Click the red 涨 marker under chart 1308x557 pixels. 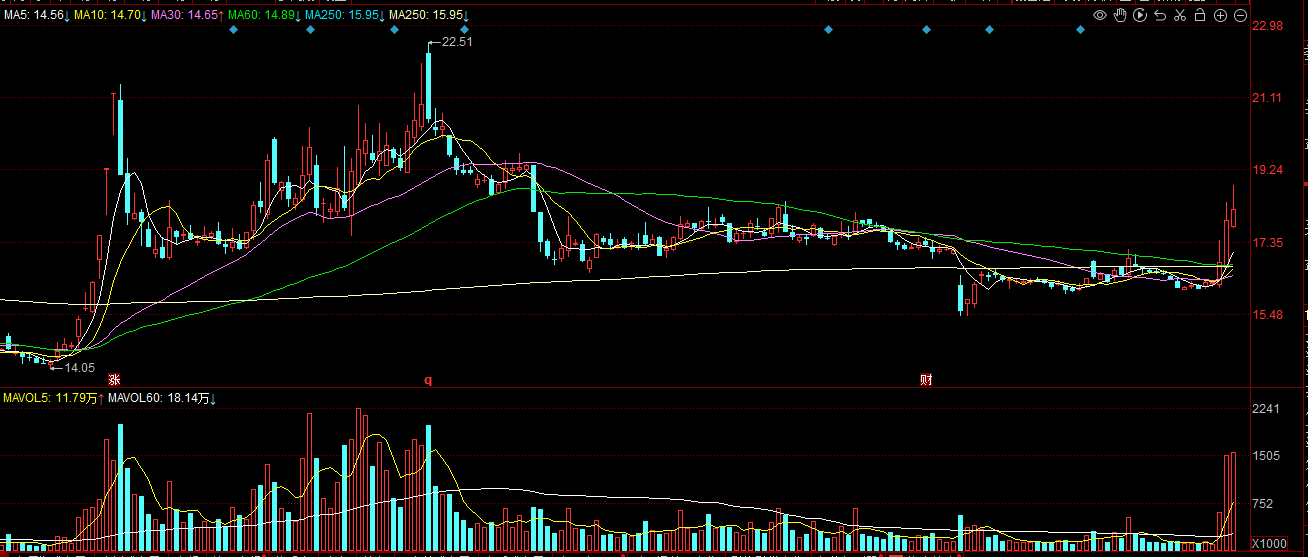click(114, 380)
